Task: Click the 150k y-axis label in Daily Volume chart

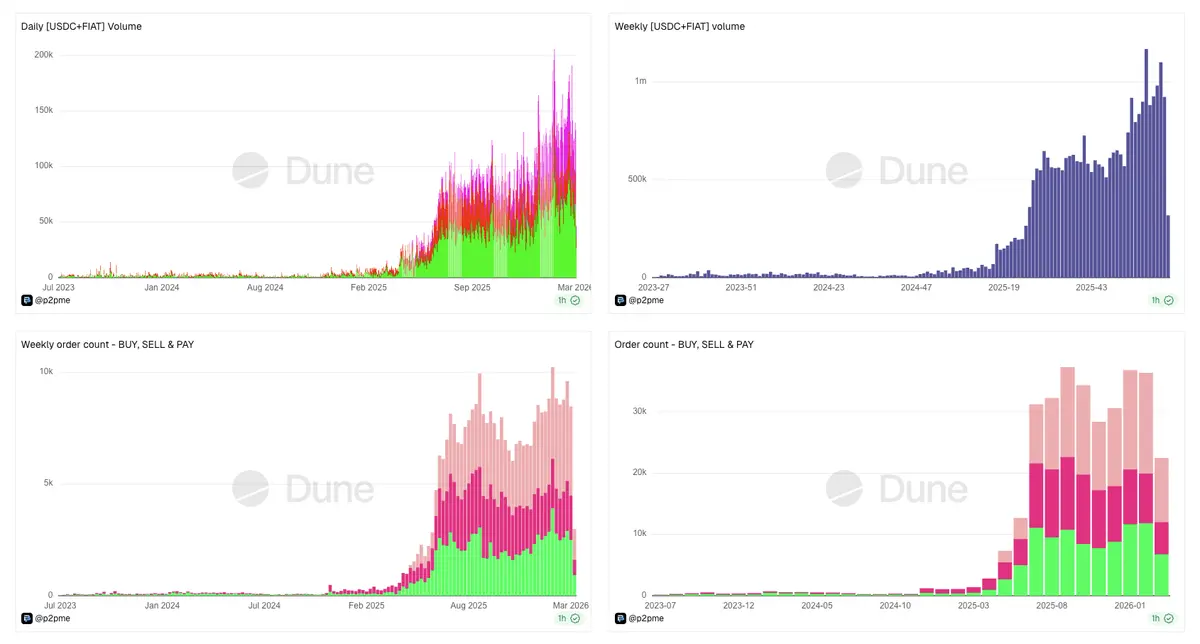Action: tap(43, 110)
